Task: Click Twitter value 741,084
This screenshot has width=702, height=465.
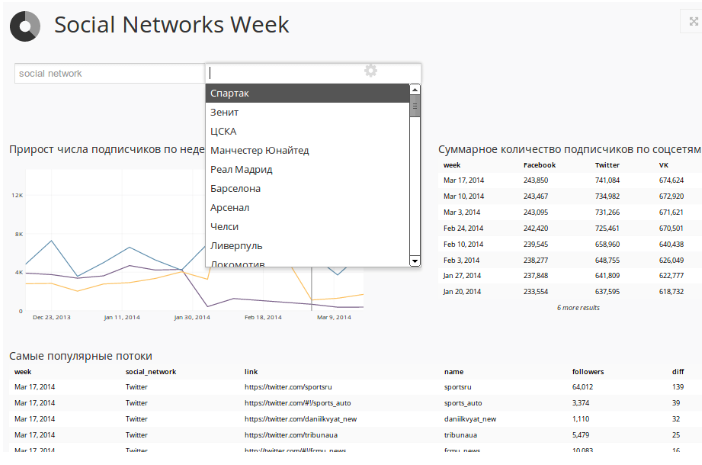Action: click(x=607, y=180)
